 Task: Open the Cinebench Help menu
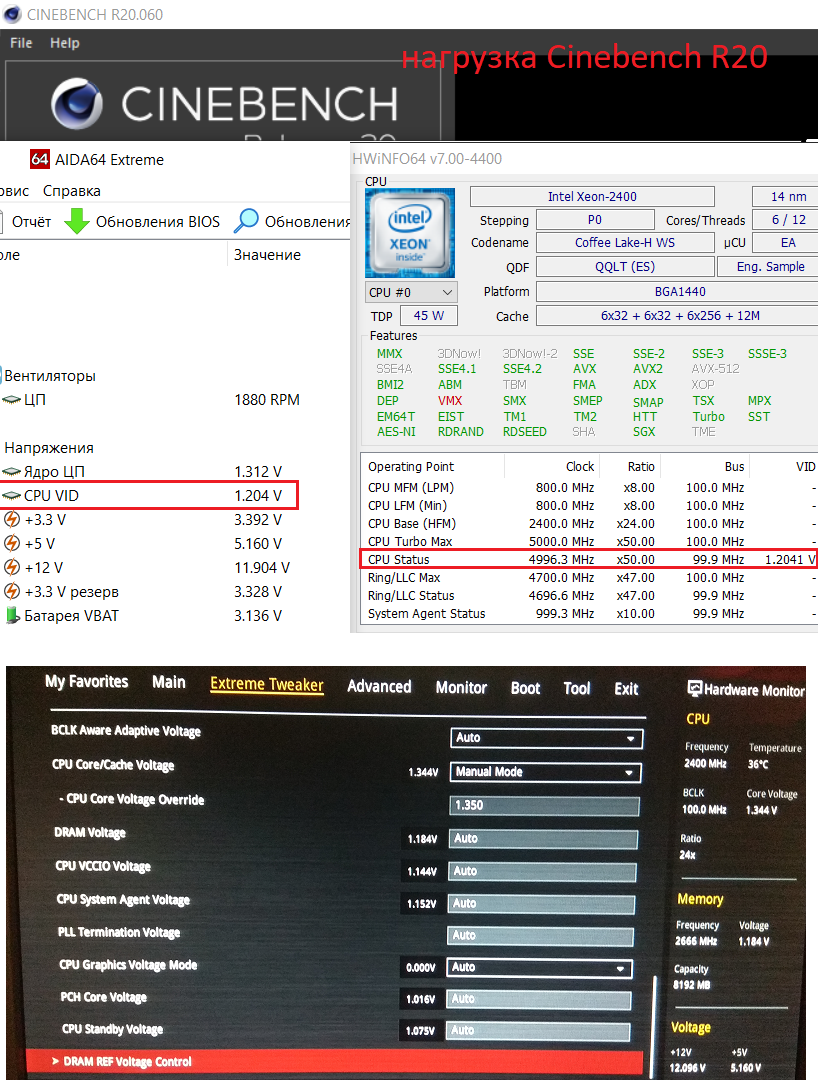click(64, 43)
